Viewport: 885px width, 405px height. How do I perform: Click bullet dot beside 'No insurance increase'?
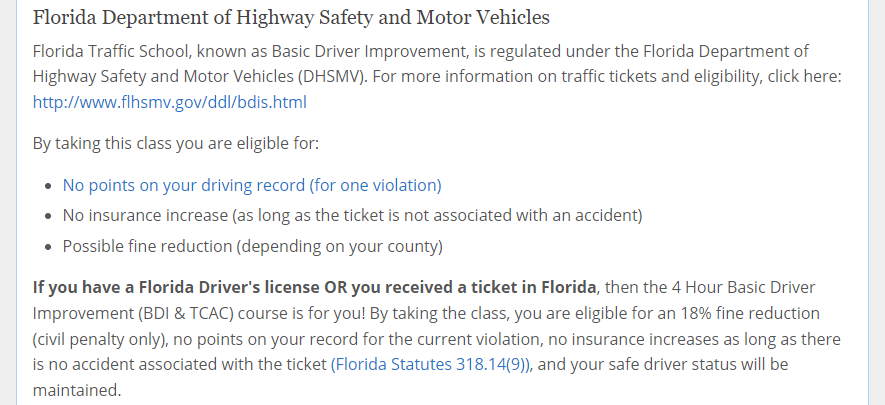[50, 216]
